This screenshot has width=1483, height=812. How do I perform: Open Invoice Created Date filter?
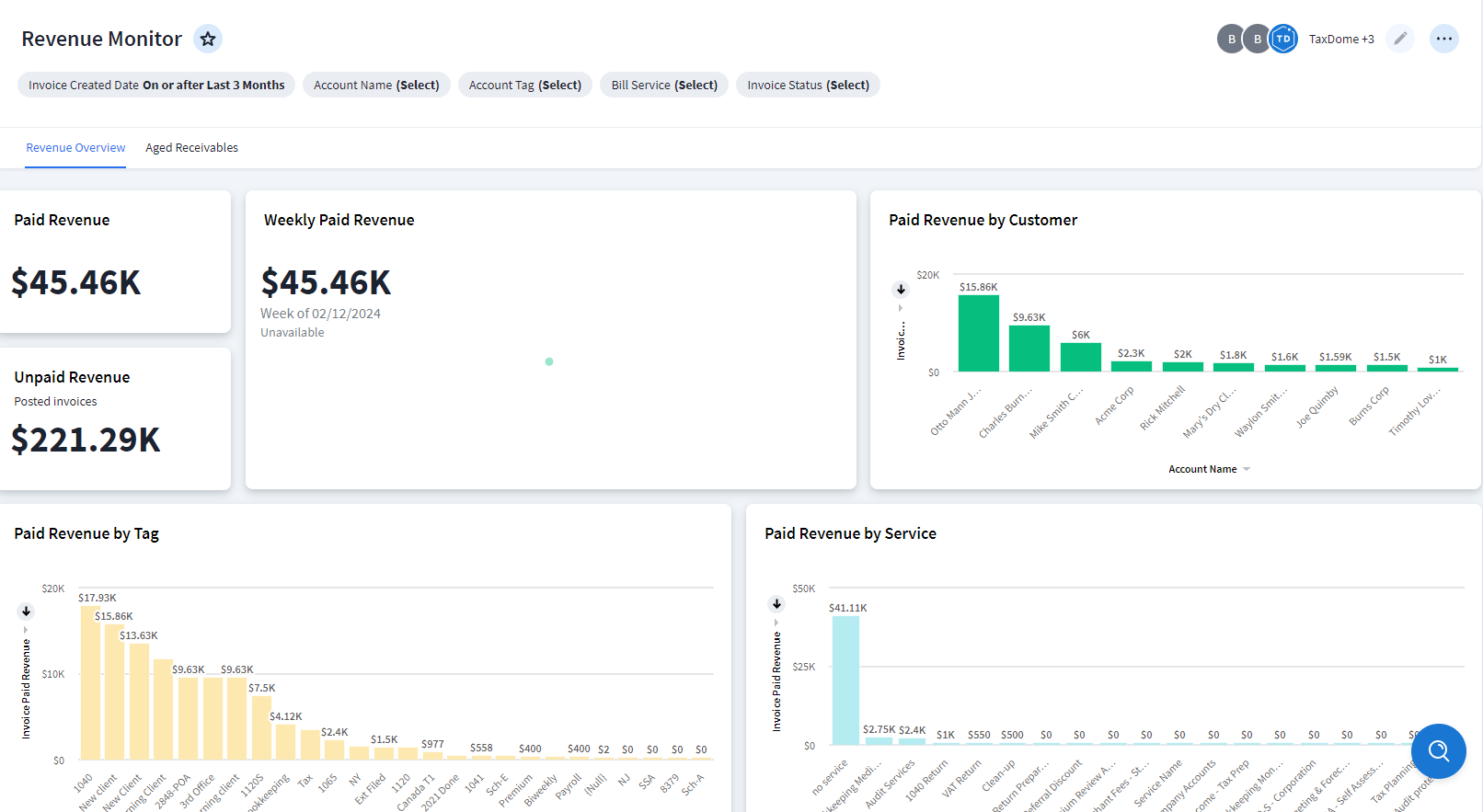[156, 85]
